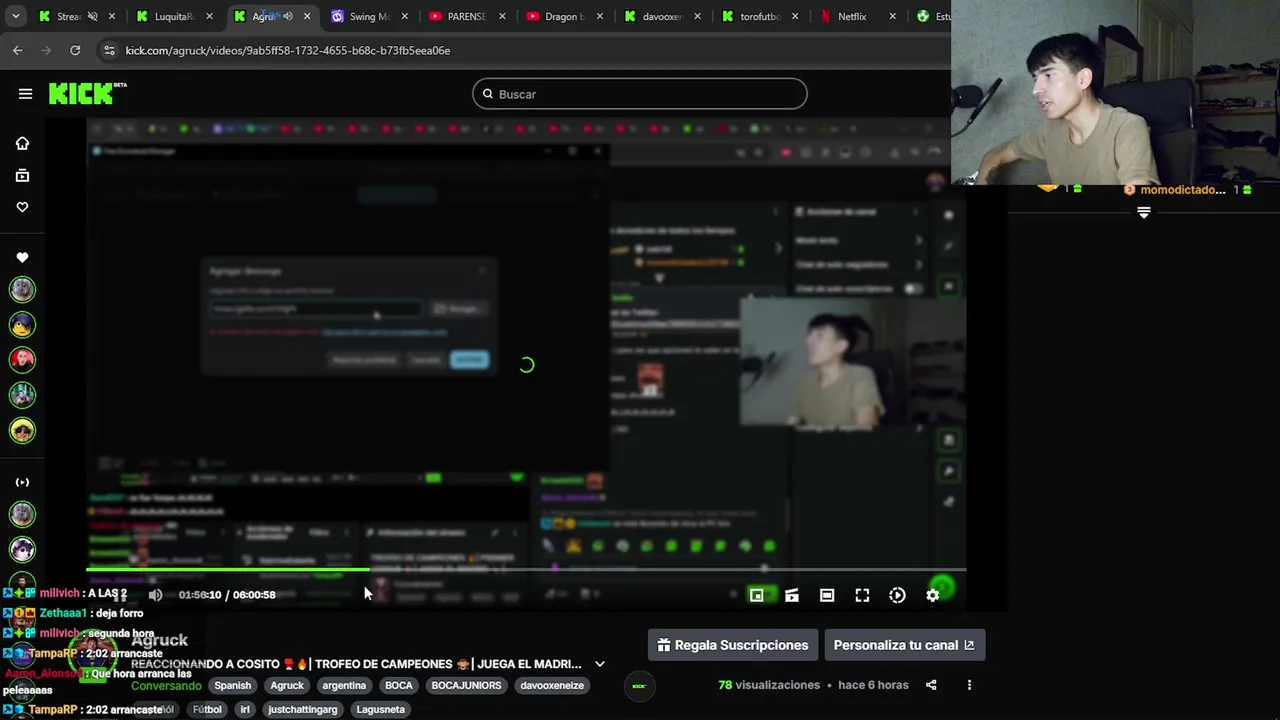Click the share icon below the video

coord(931,685)
